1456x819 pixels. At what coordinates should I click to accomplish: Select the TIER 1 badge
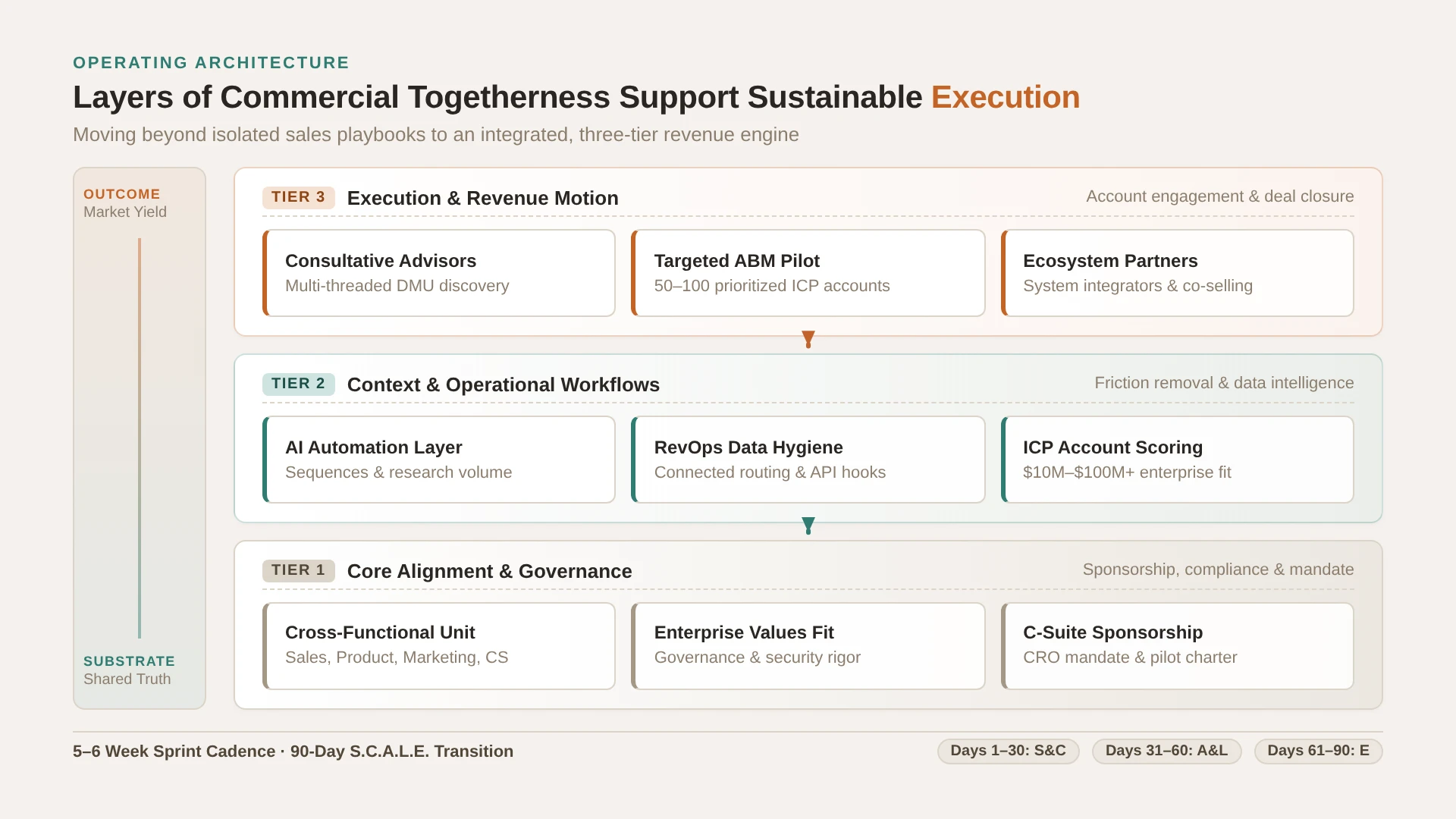coord(298,570)
